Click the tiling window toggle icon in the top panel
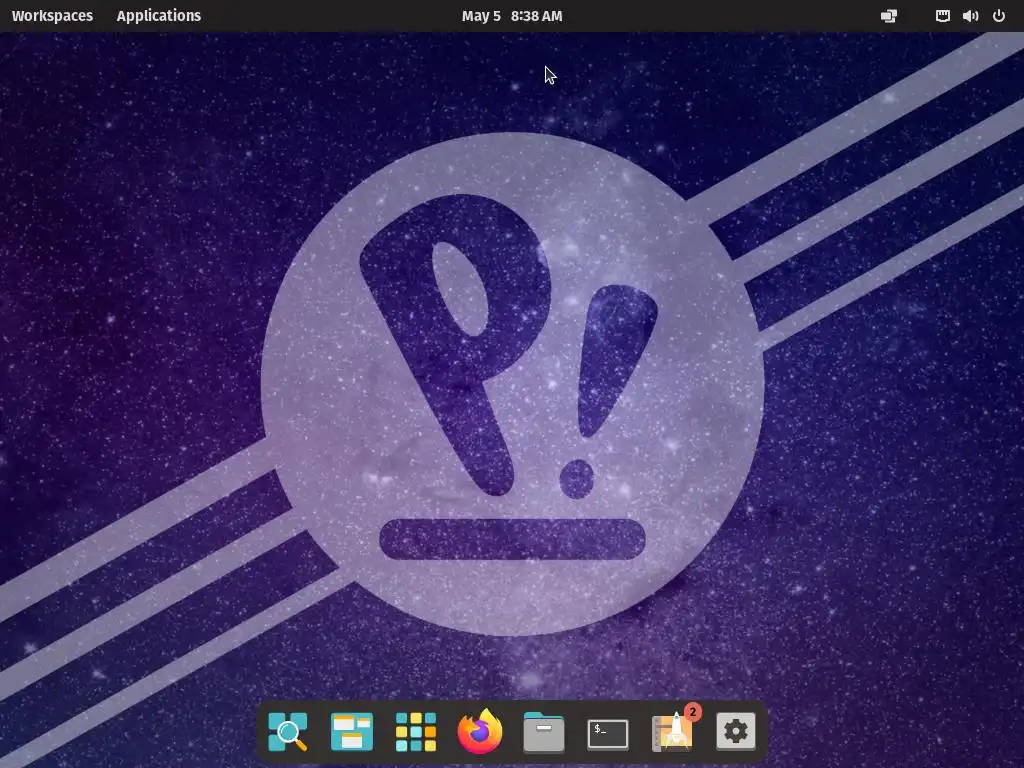1024x768 pixels. (x=889, y=16)
